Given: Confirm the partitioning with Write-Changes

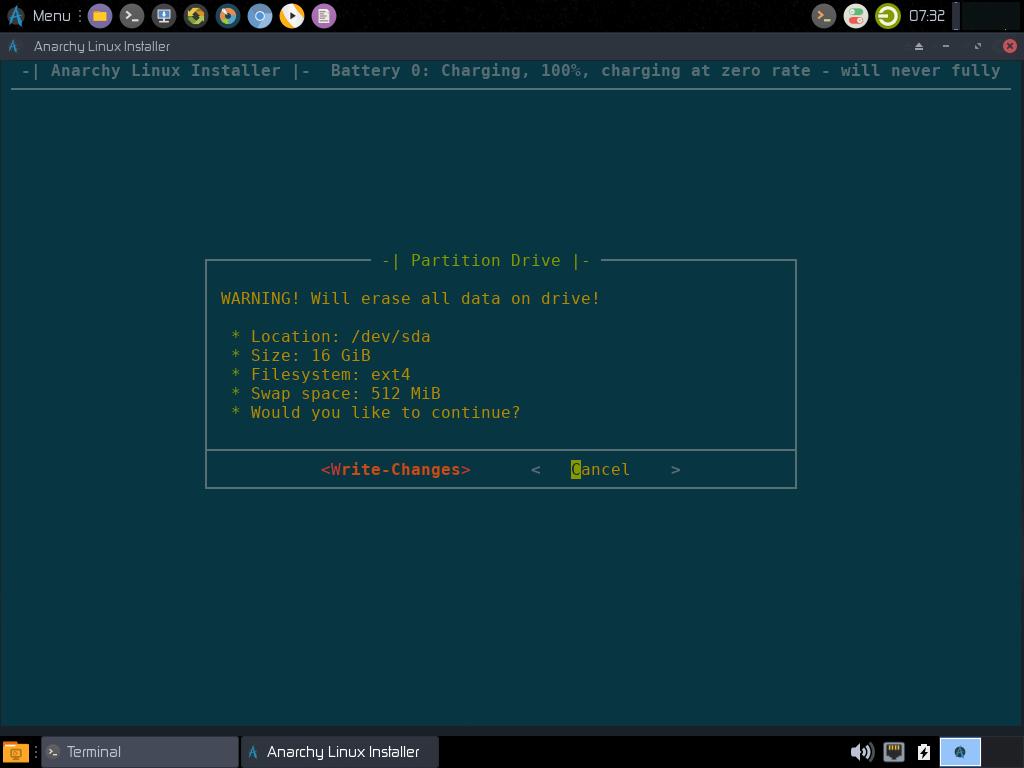Looking at the screenshot, I should 395,470.
